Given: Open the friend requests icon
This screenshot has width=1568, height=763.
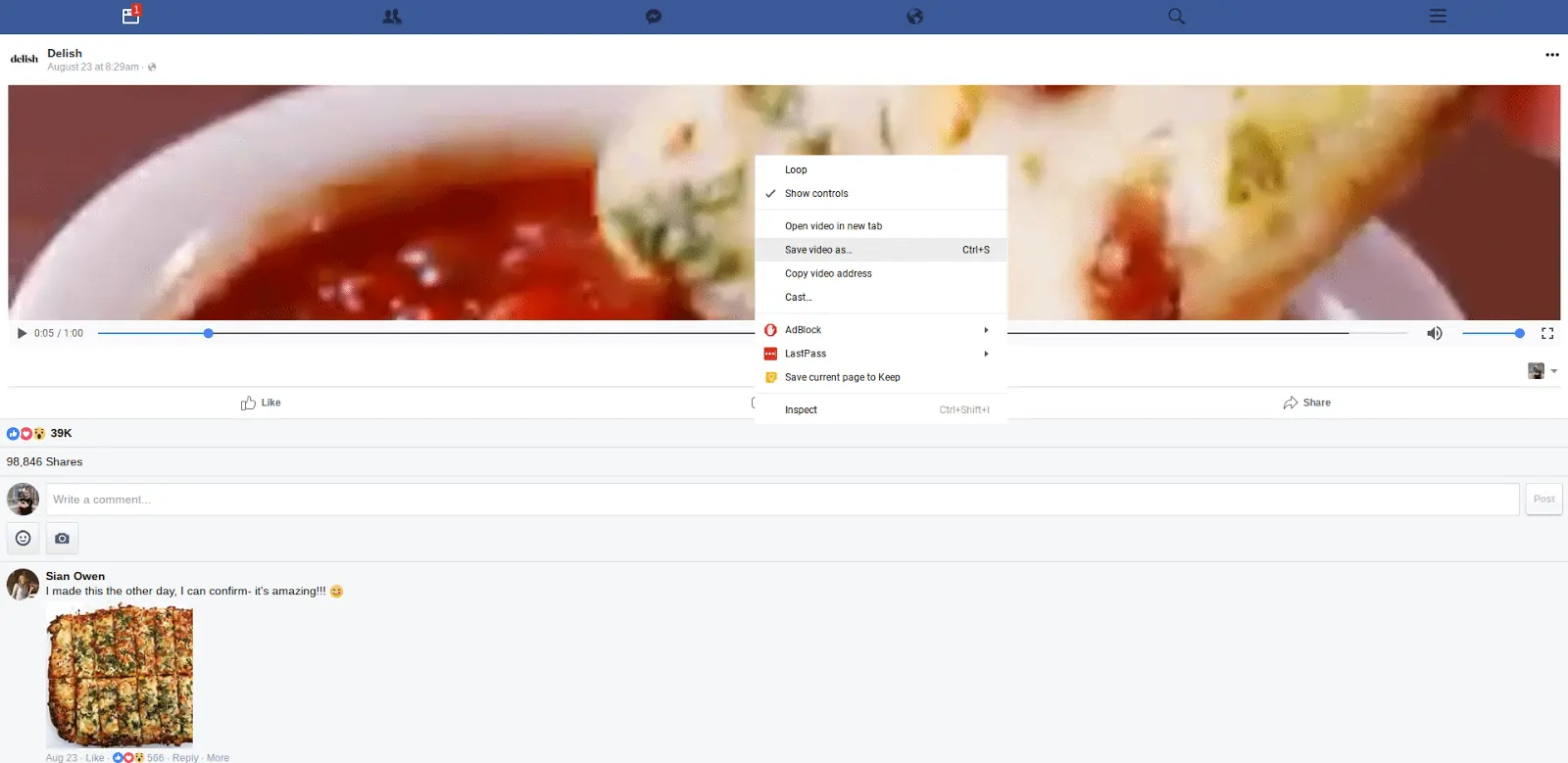Looking at the screenshot, I should coord(392,17).
